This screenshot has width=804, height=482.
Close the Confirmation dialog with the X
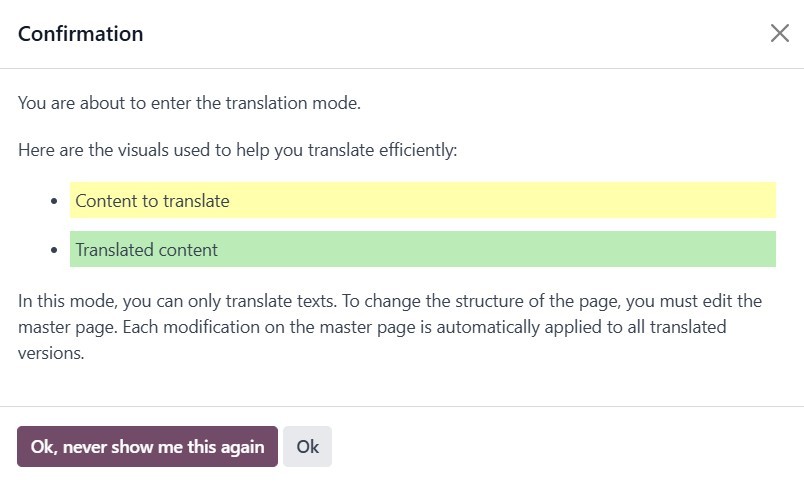[x=780, y=33]
